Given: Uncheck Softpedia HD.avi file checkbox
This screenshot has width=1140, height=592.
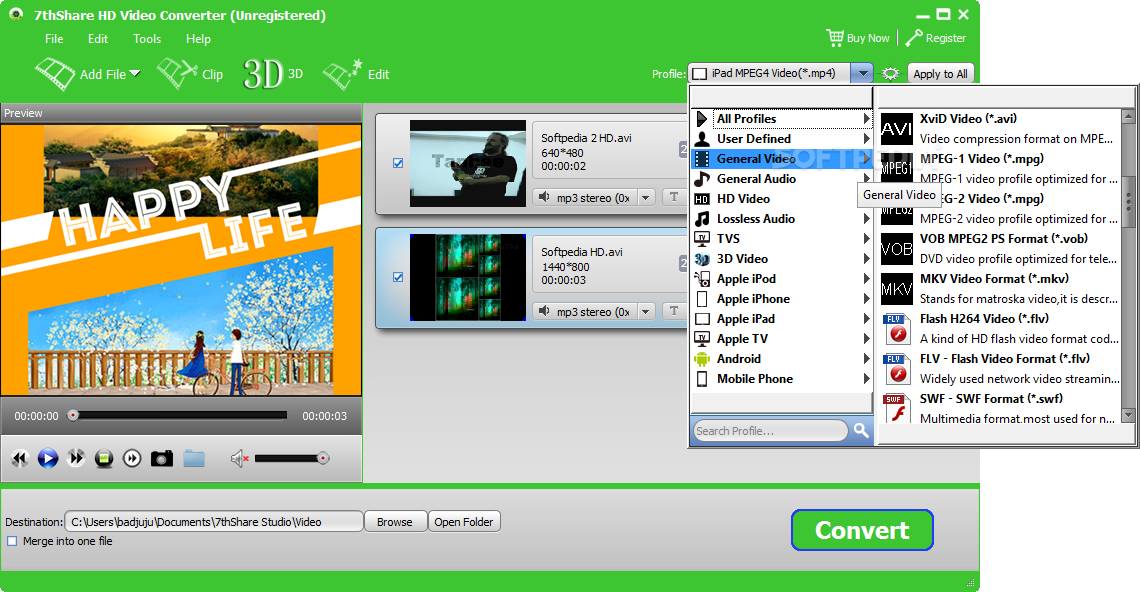Looking at the screenshot, I should click(398, 276).
